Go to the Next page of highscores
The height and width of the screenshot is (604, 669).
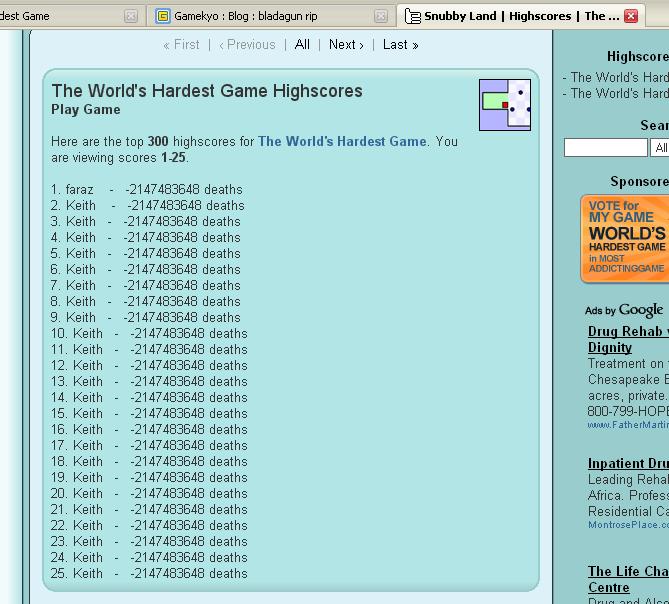click(x=346, y=45)
